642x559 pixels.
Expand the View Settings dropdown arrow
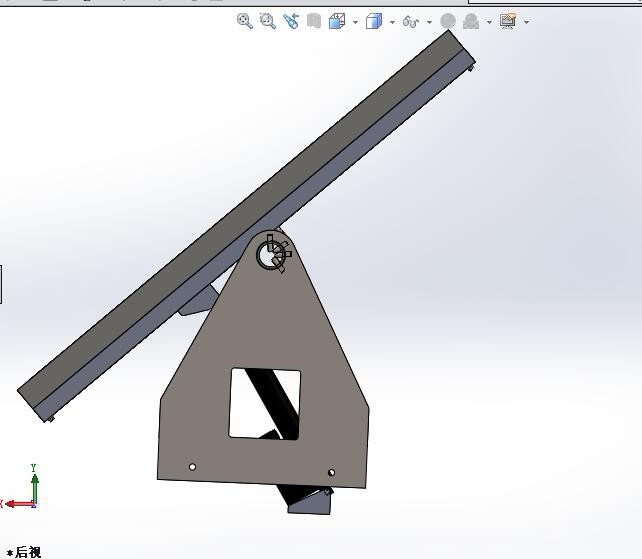526,22
